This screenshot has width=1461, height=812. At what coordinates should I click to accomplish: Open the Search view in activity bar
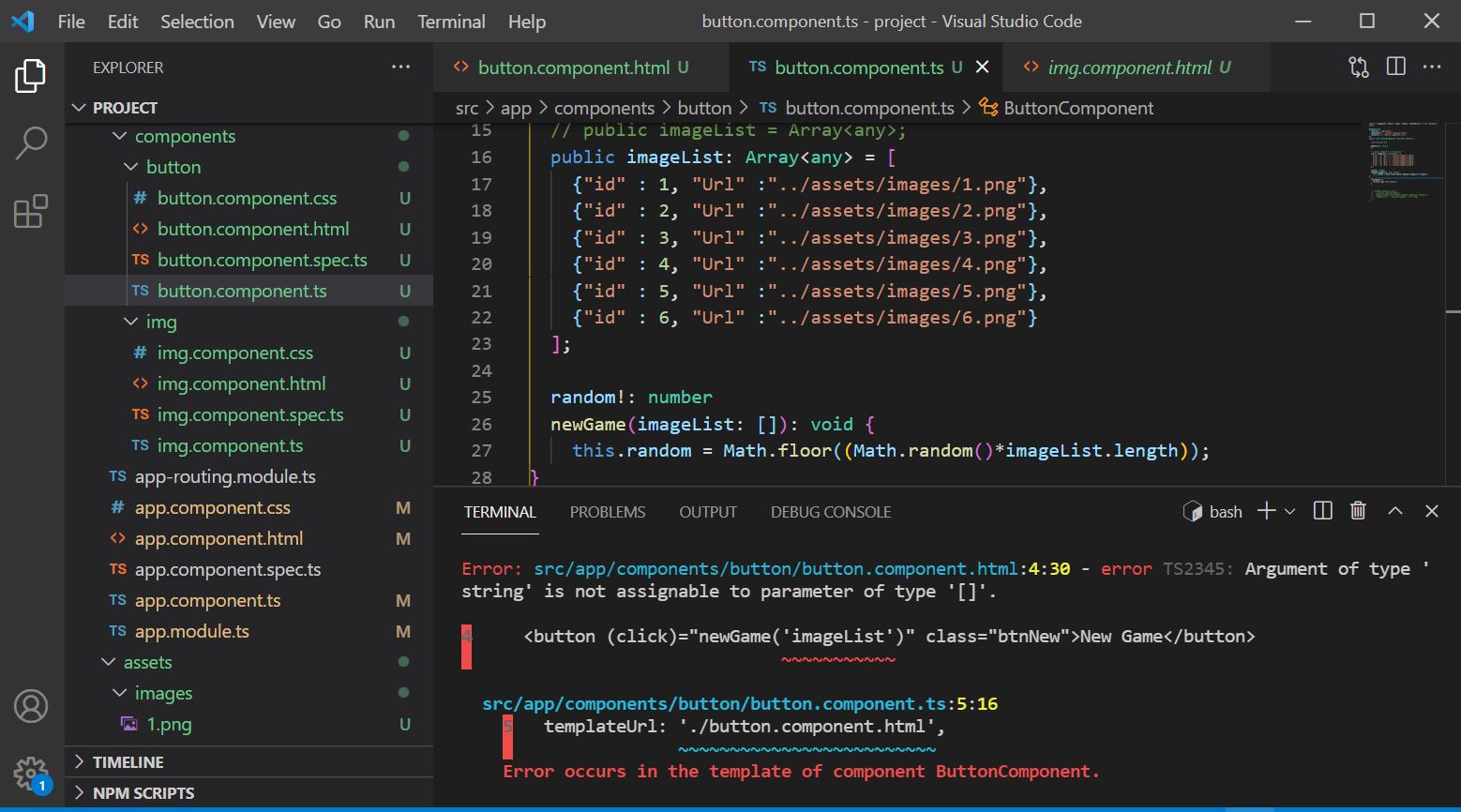[x=31, y=143]
